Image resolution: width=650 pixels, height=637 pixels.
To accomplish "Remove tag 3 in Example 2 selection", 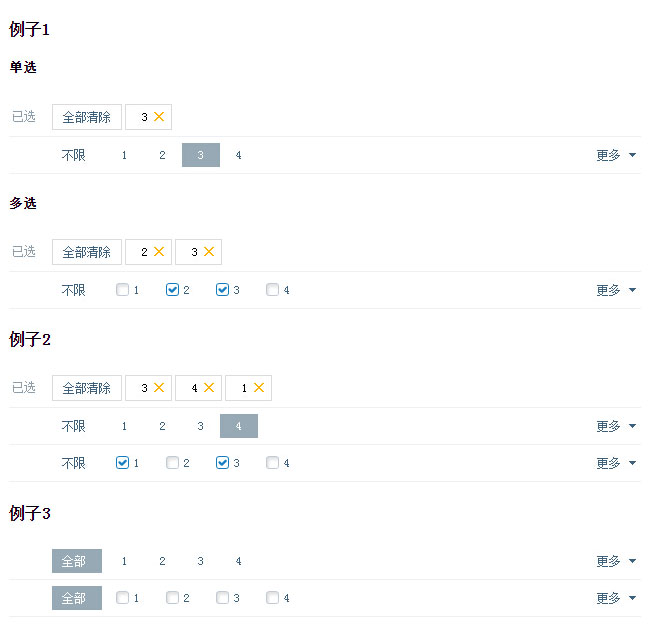I will point(159,388).
